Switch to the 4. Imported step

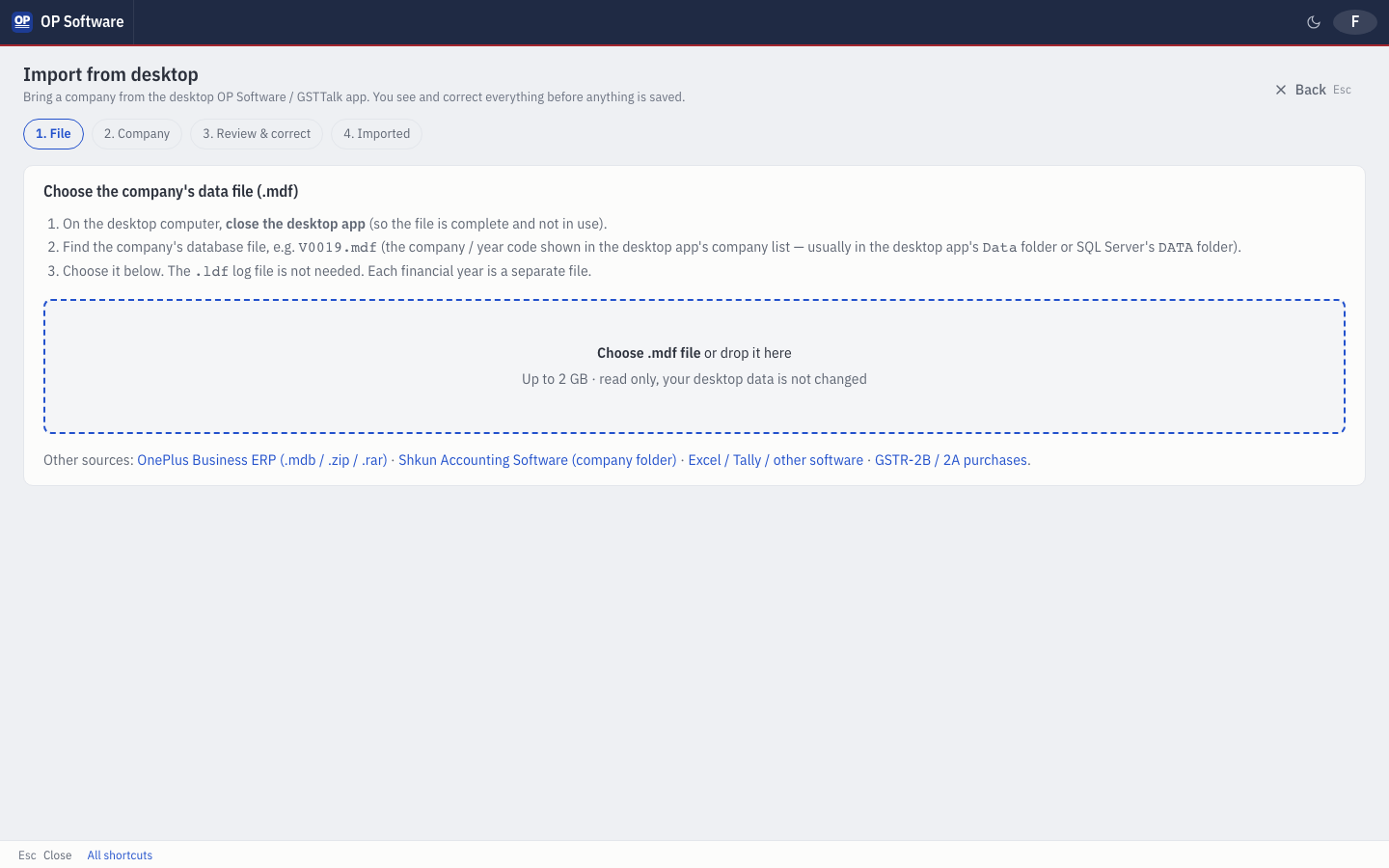[377, 134]
